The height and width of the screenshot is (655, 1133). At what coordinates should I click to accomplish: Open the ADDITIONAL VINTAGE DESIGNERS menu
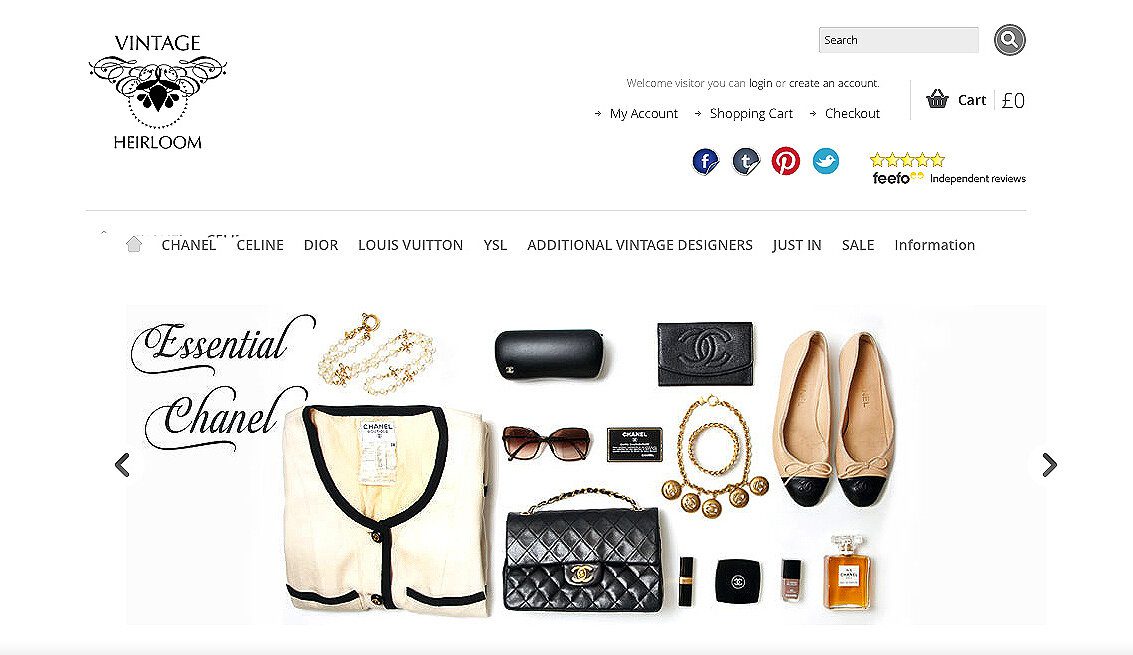[x=639, y=245]
